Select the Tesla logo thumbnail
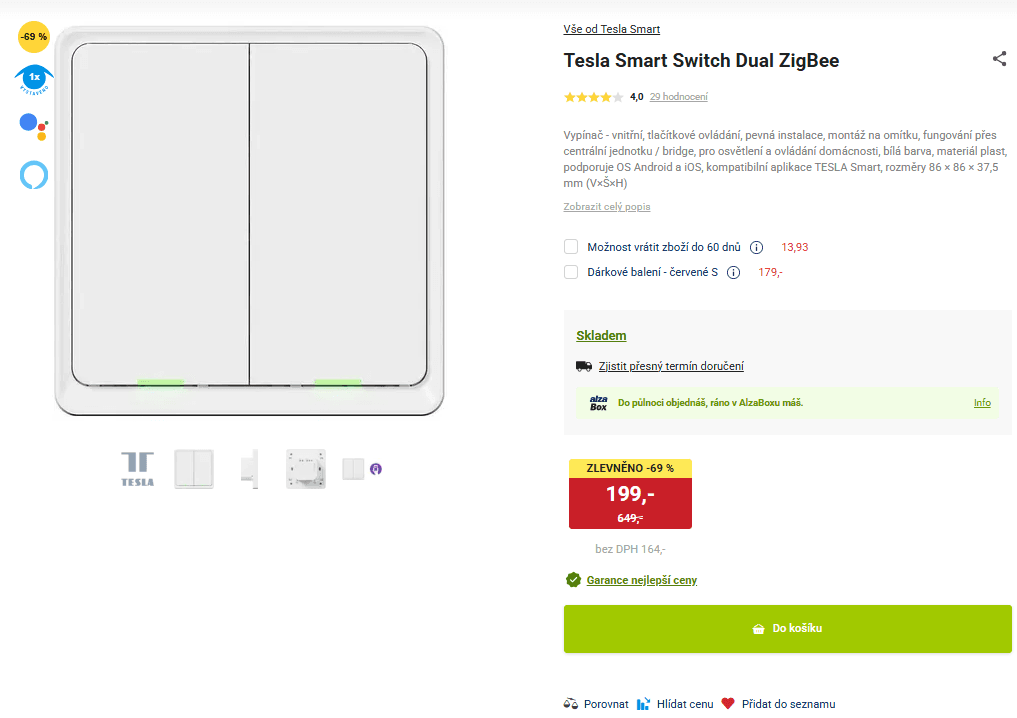The height and width of the screenshot is (718, 1017). pyautogui.click(x=137, y=468)
